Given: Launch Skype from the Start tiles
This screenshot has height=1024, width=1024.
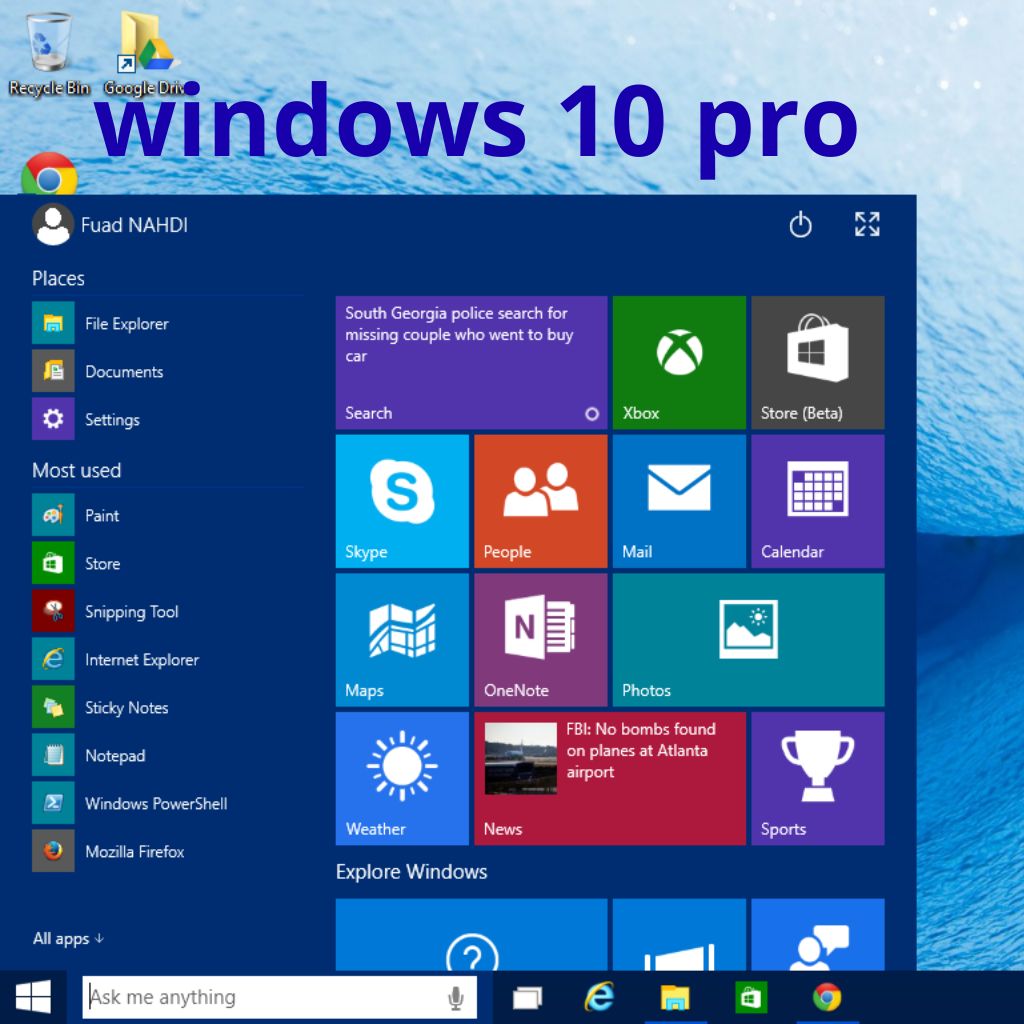Looking at the screenshot, I should (402, 501).
